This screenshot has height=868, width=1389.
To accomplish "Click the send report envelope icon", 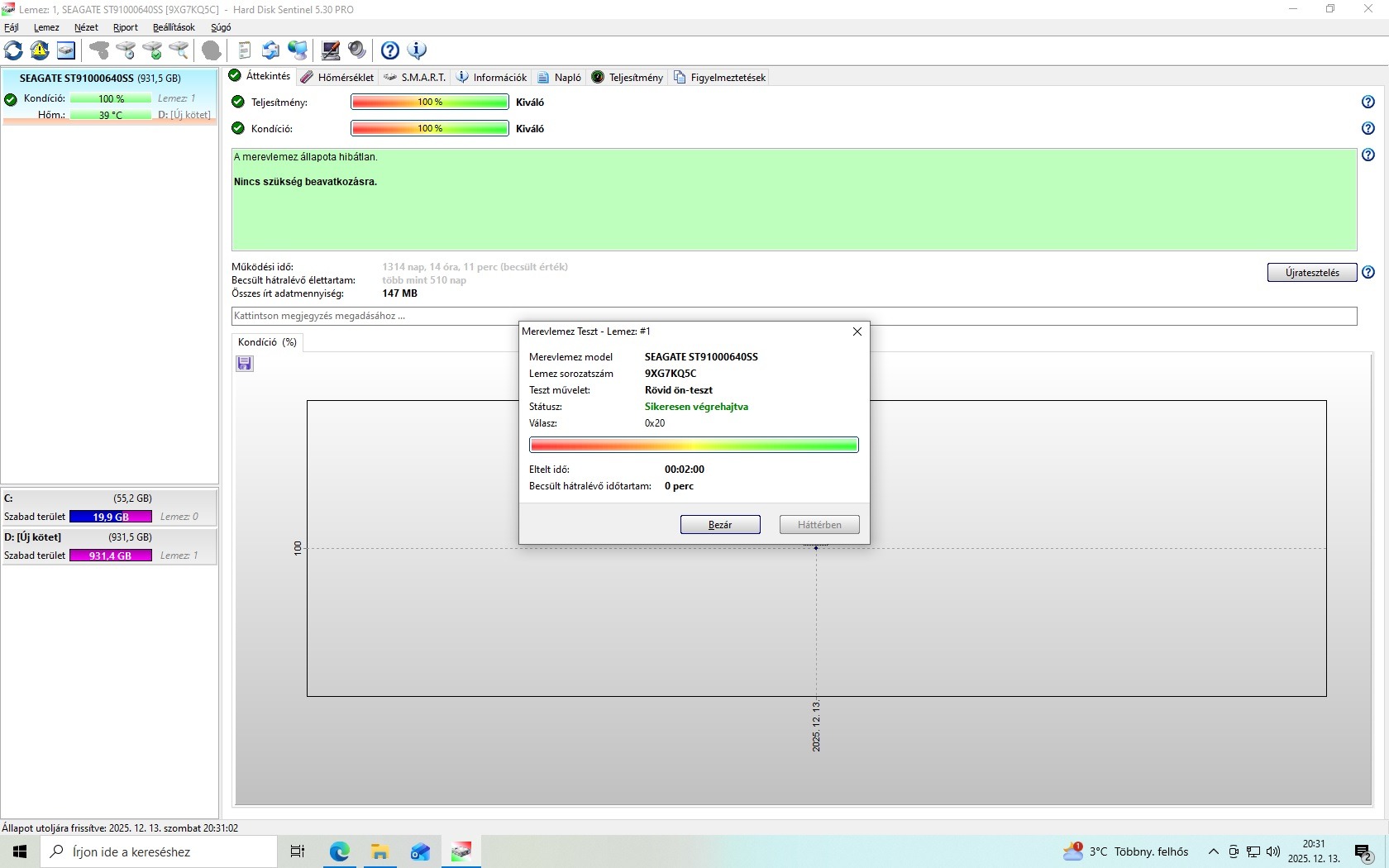I will (x=270, y=50).
